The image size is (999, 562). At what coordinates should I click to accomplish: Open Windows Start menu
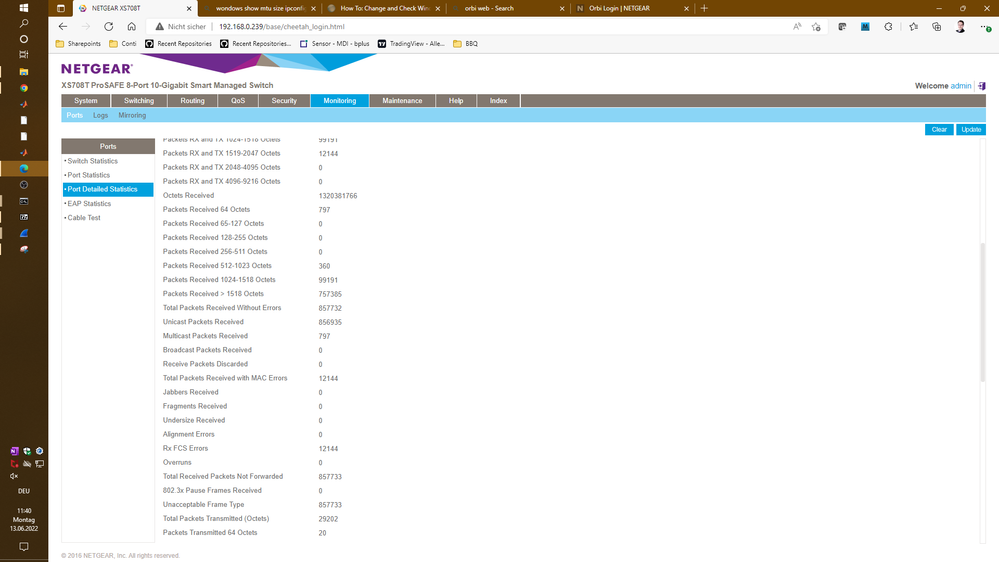(x=24, y=7)
